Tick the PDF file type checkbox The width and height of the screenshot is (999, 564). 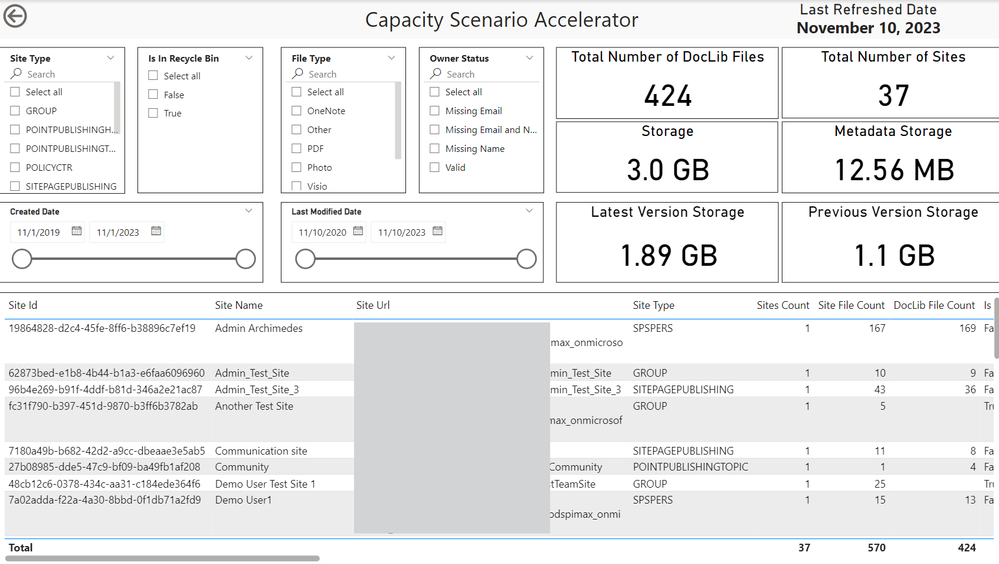click(x=296, y=148)
